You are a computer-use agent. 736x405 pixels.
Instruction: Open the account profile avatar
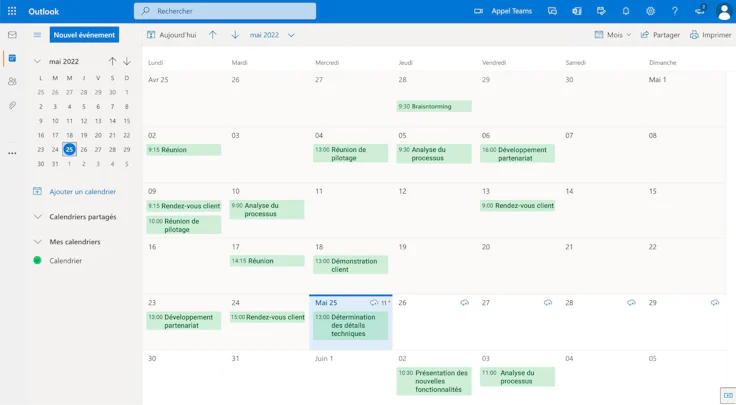click(x=724, y=11)
